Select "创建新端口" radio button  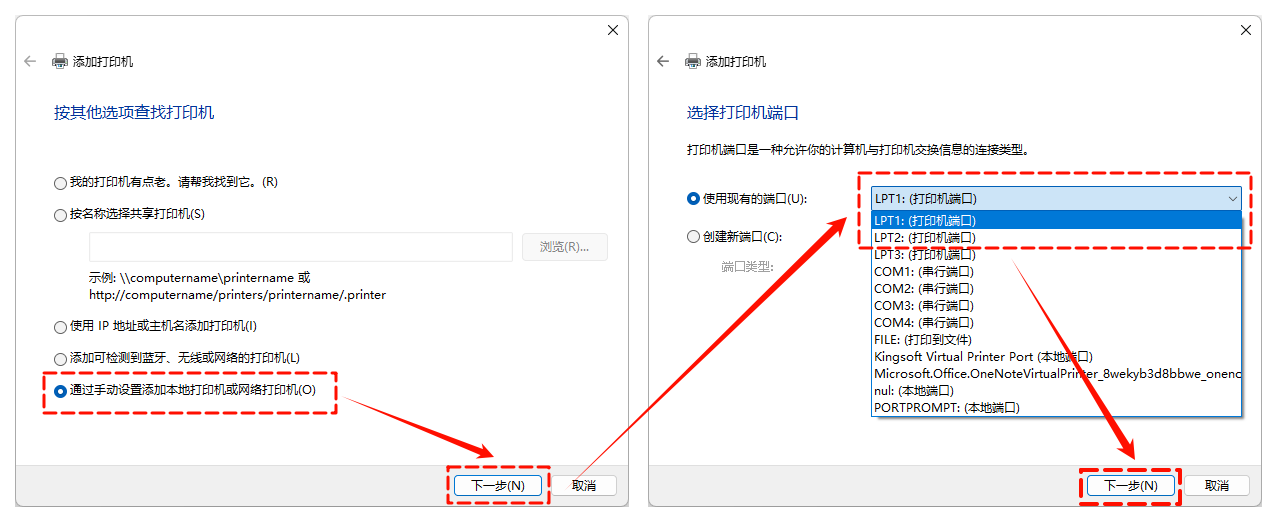coord(694,237)
